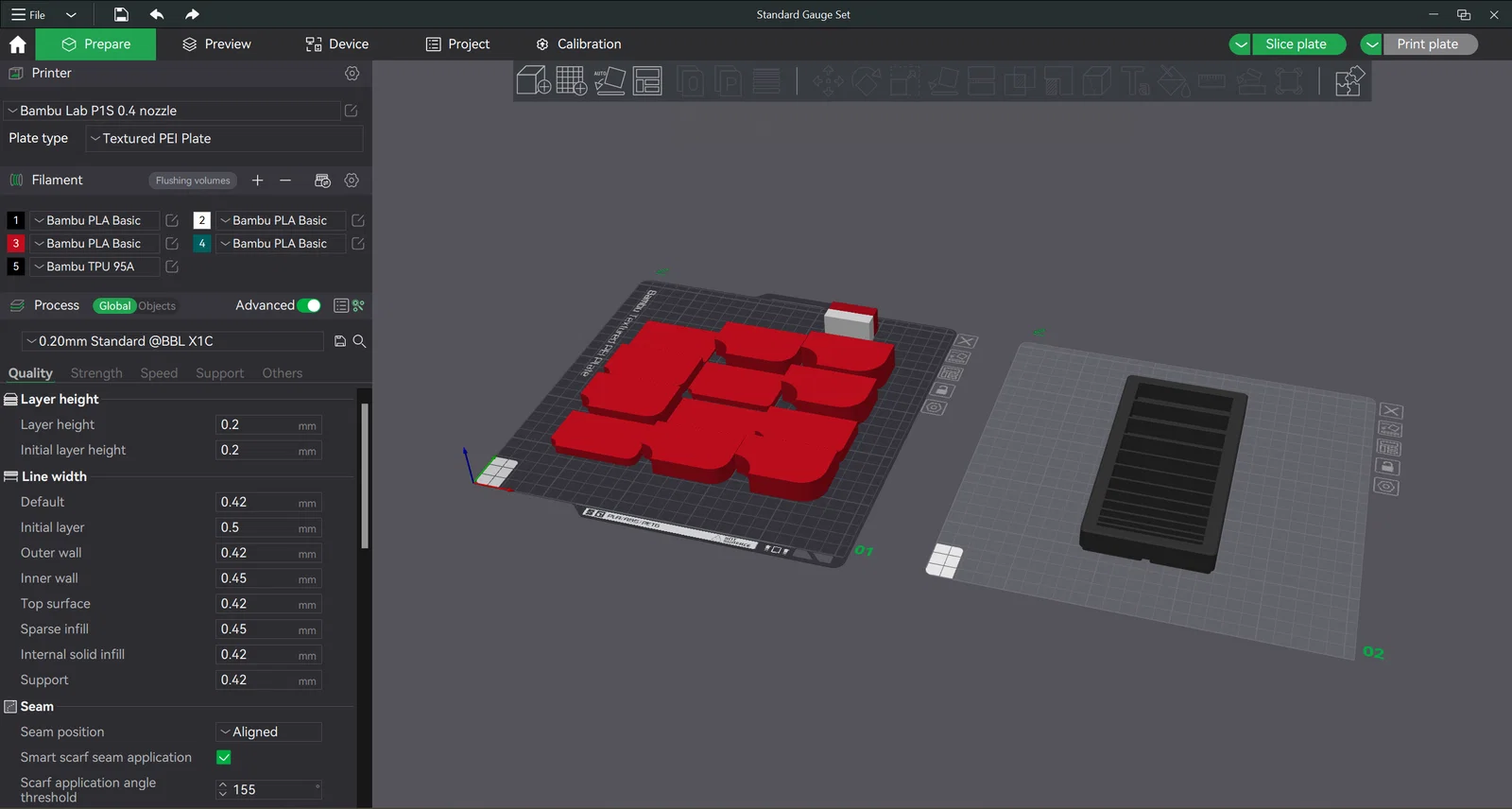Uncheck Smart scarf seam application

coord(224,757)
